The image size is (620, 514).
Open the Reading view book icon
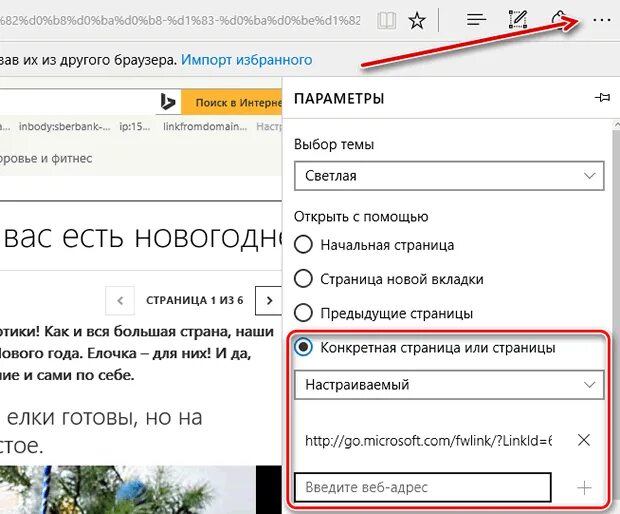pyautogui.click(x=386, y=20)
